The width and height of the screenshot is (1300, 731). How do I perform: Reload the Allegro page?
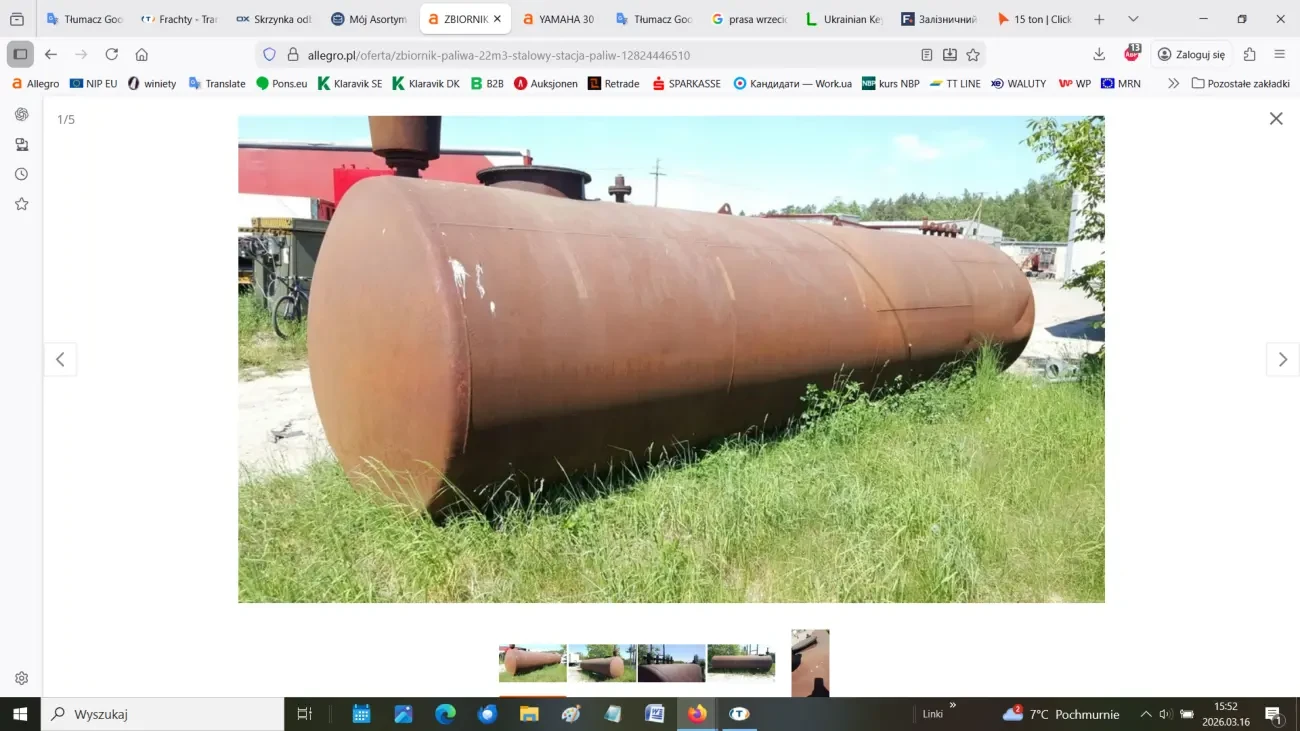[x=111, y=55]
